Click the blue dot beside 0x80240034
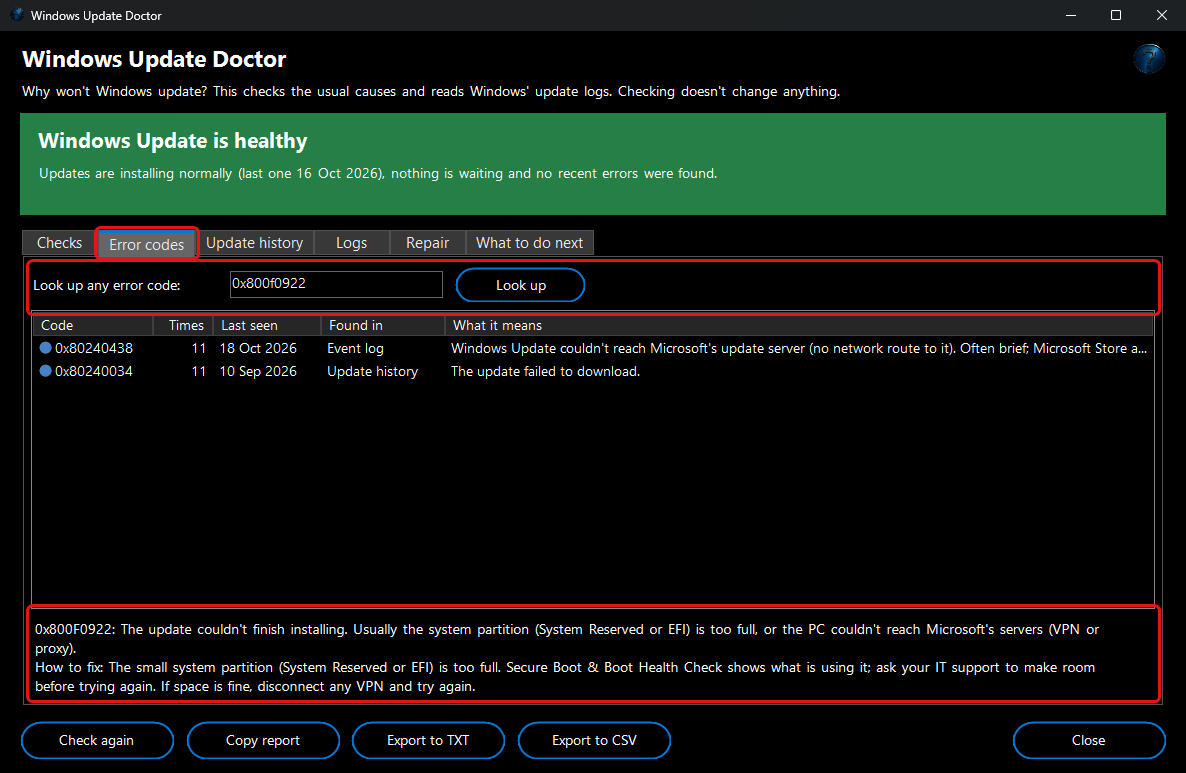1186x773 pixels. pyautogui.click(x=45, y=371)
